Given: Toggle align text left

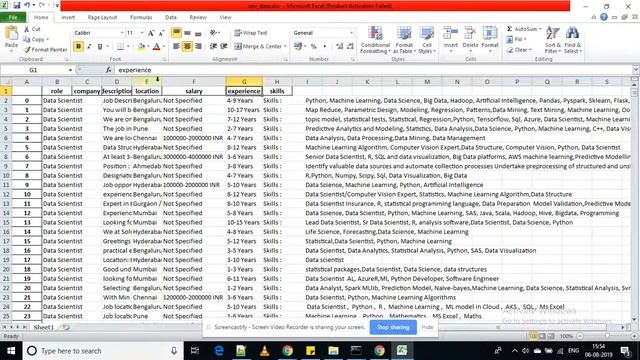Looking at the screenshot, I should click(x=176, y=47).
